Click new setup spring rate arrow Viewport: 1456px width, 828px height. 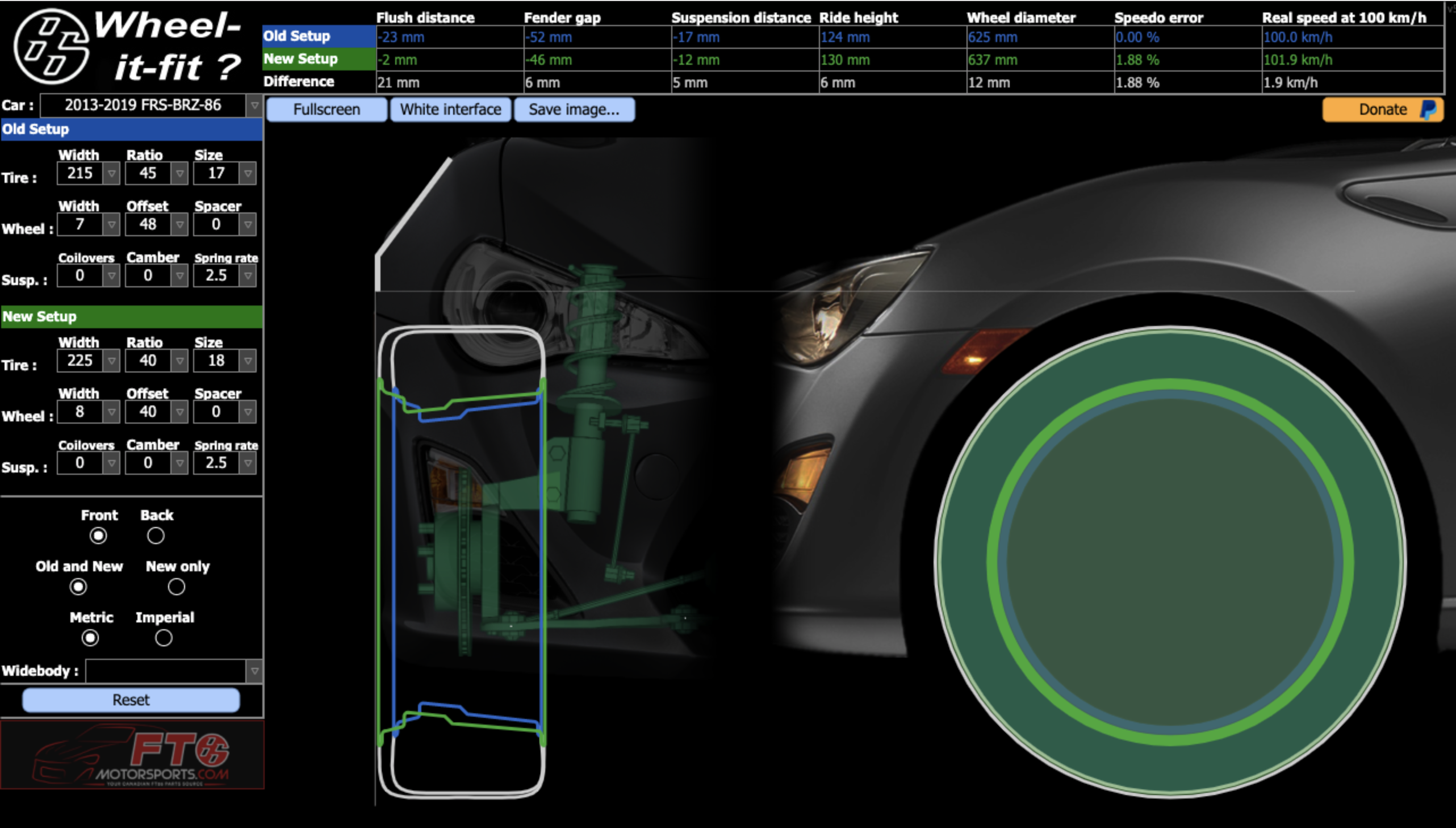(248, 463)
